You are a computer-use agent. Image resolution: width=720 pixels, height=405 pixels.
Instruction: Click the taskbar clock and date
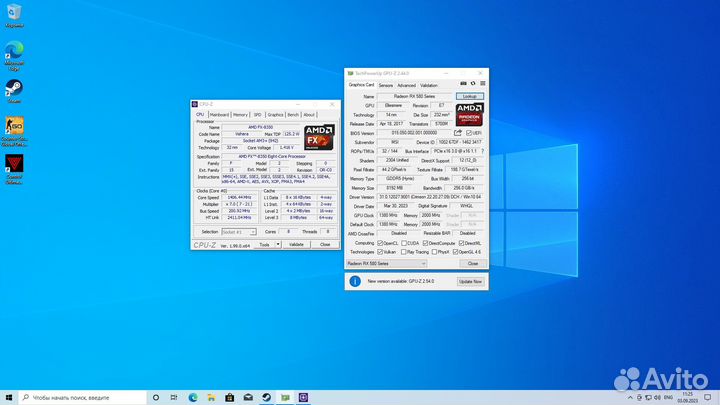coord(687,398)
